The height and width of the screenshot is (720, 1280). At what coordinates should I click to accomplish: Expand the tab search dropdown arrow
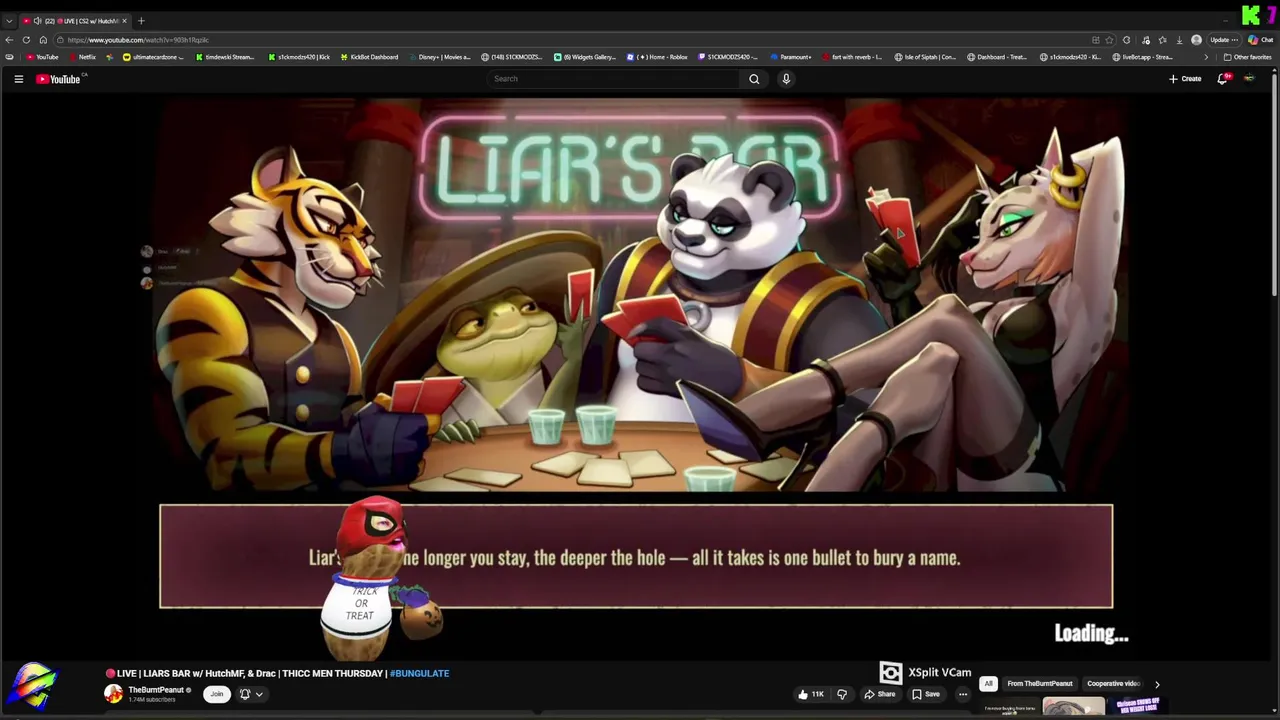(x=9, y=21)
